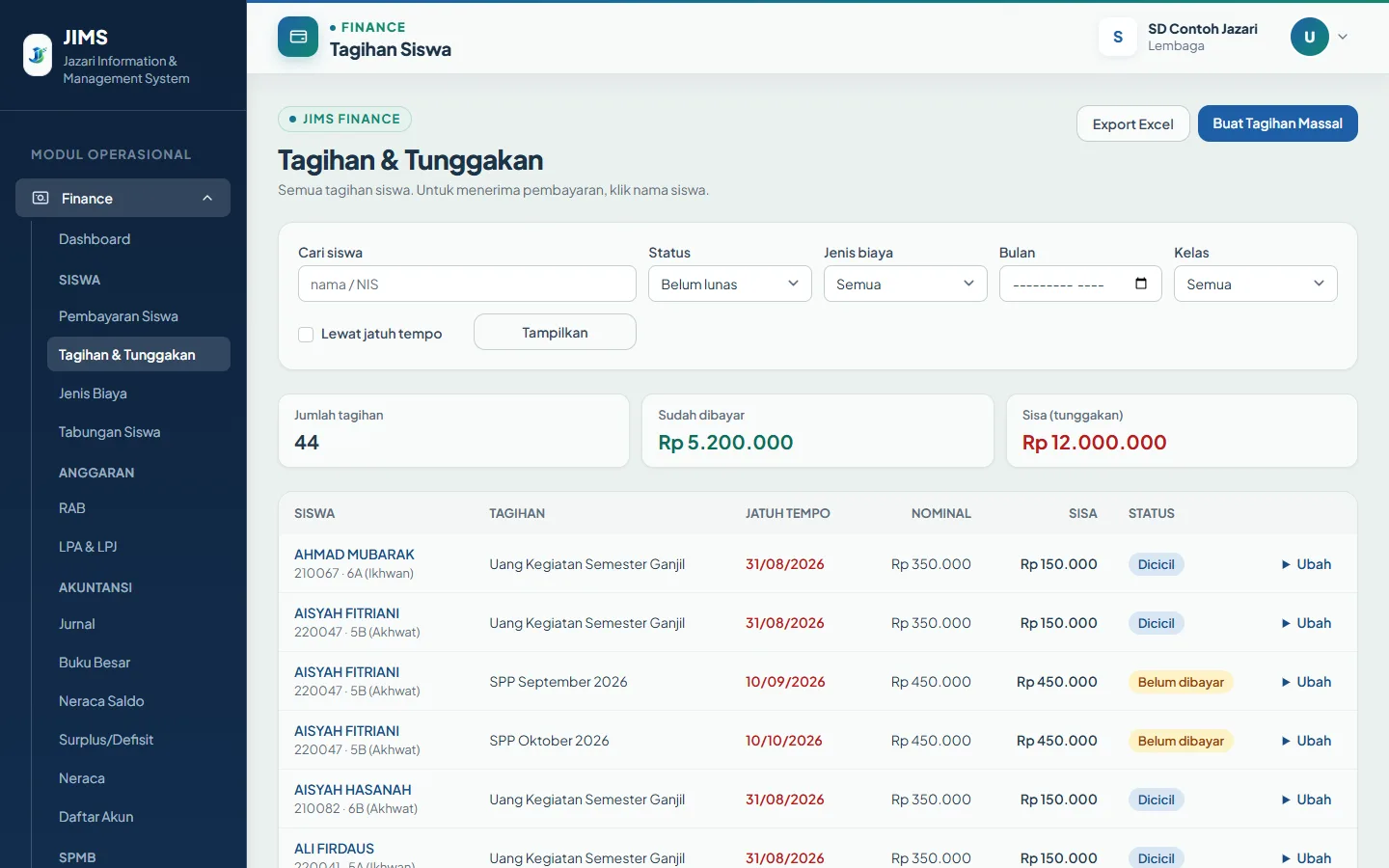
Task: Select Tagihan & Tunggakan menu item
Action: [x=138, y=354]
